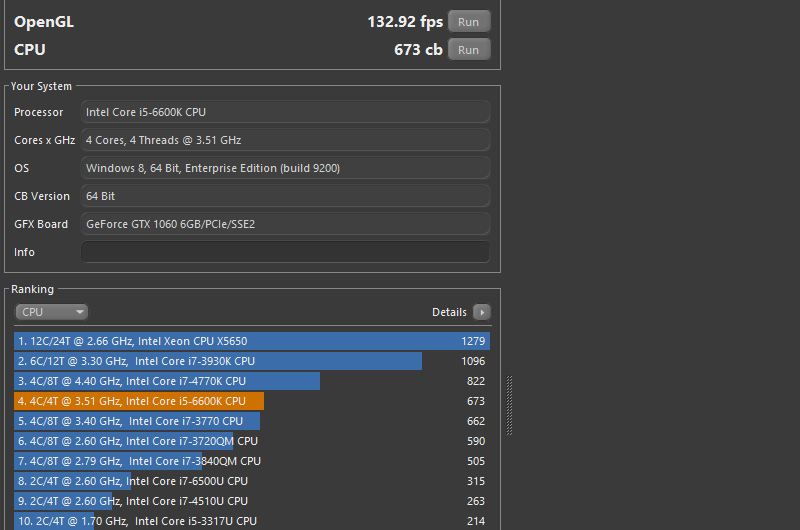Click the Processor field Intel Core i5-6600K
Viewport: 800px width, 530px height.
click(x=285, y=112)
